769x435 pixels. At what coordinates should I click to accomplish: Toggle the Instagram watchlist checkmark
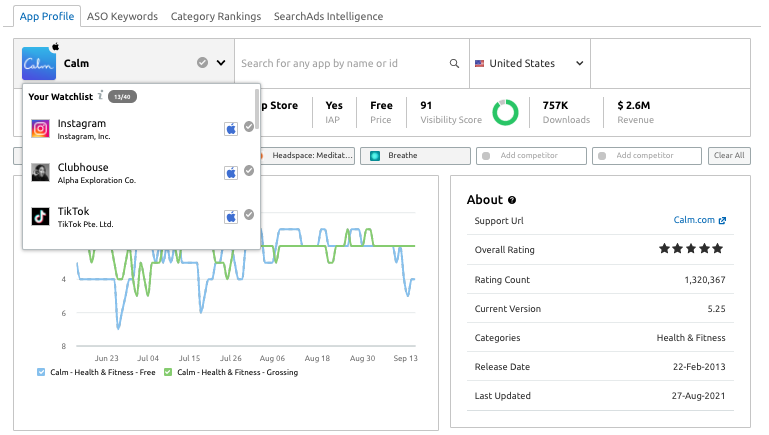point(249,127)
